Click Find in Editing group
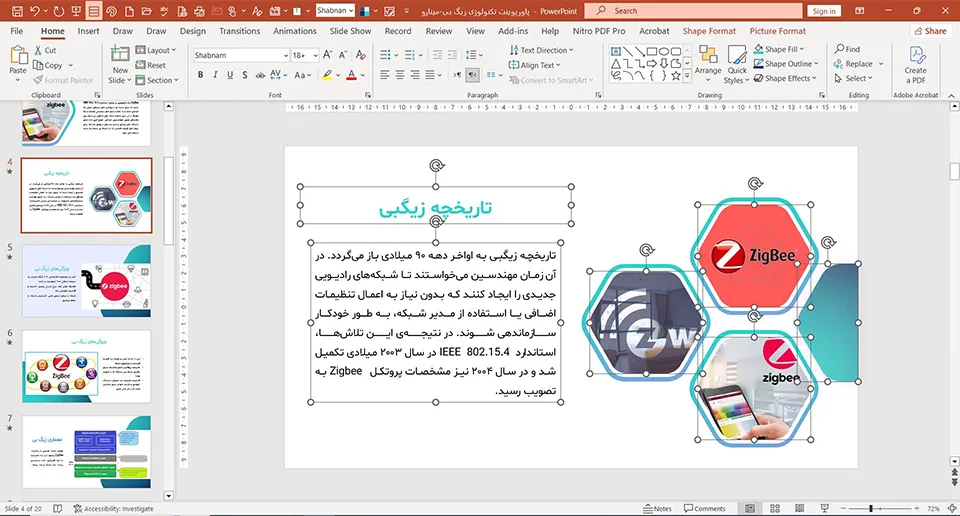960x516 pixels. point(847,49)
